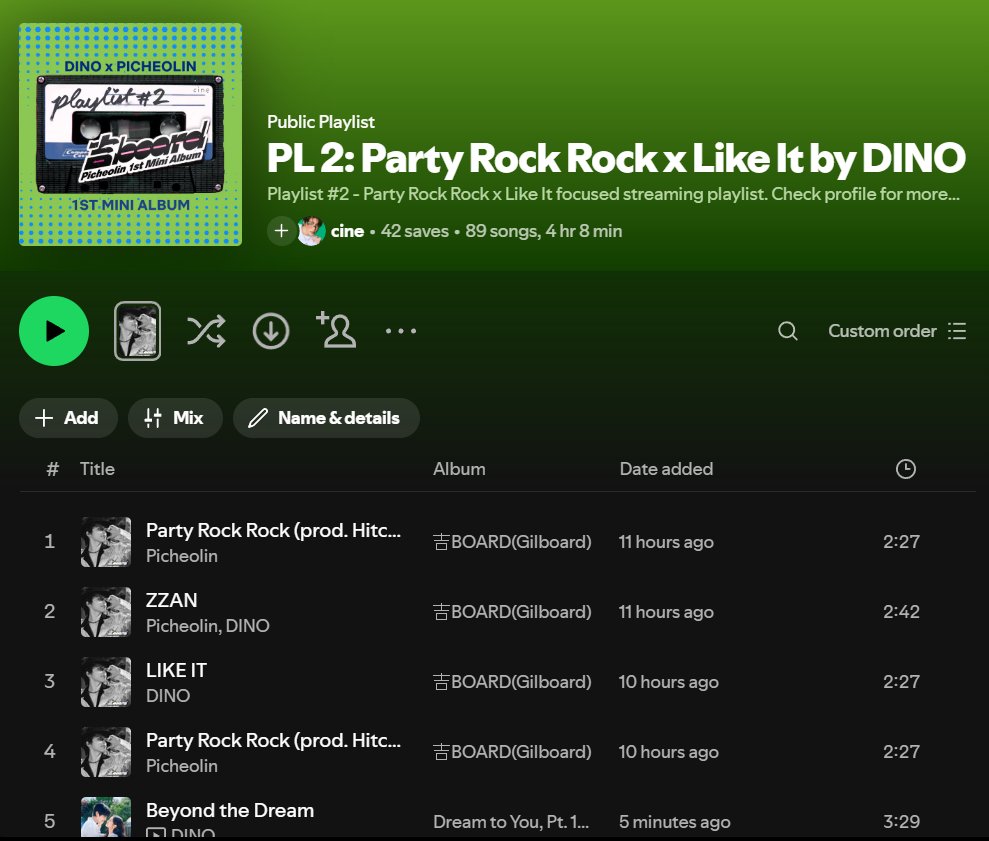Open Picheolin, DINO artists under ZZAN

(208, 626)
